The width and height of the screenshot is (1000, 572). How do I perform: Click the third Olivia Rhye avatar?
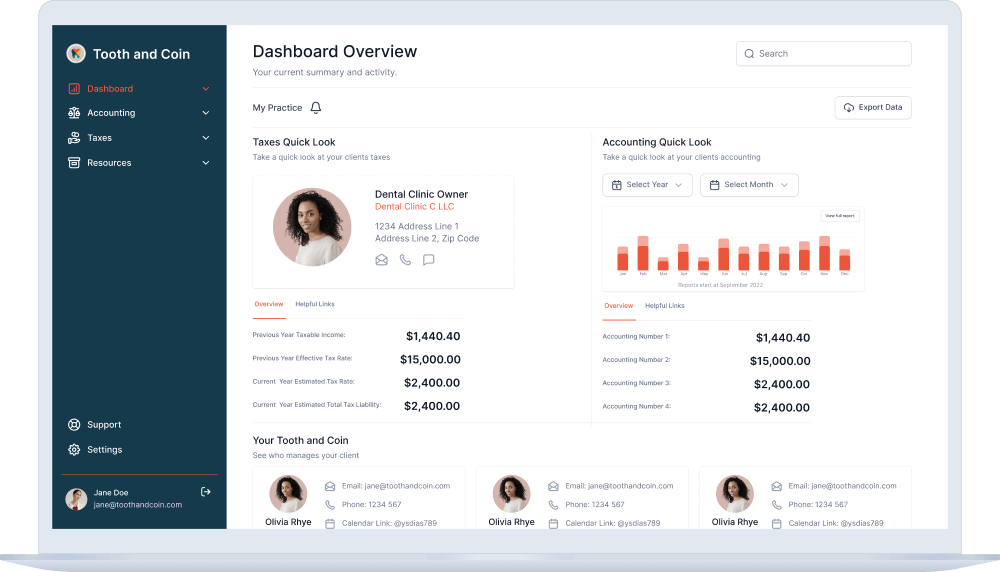coord(735,494)
